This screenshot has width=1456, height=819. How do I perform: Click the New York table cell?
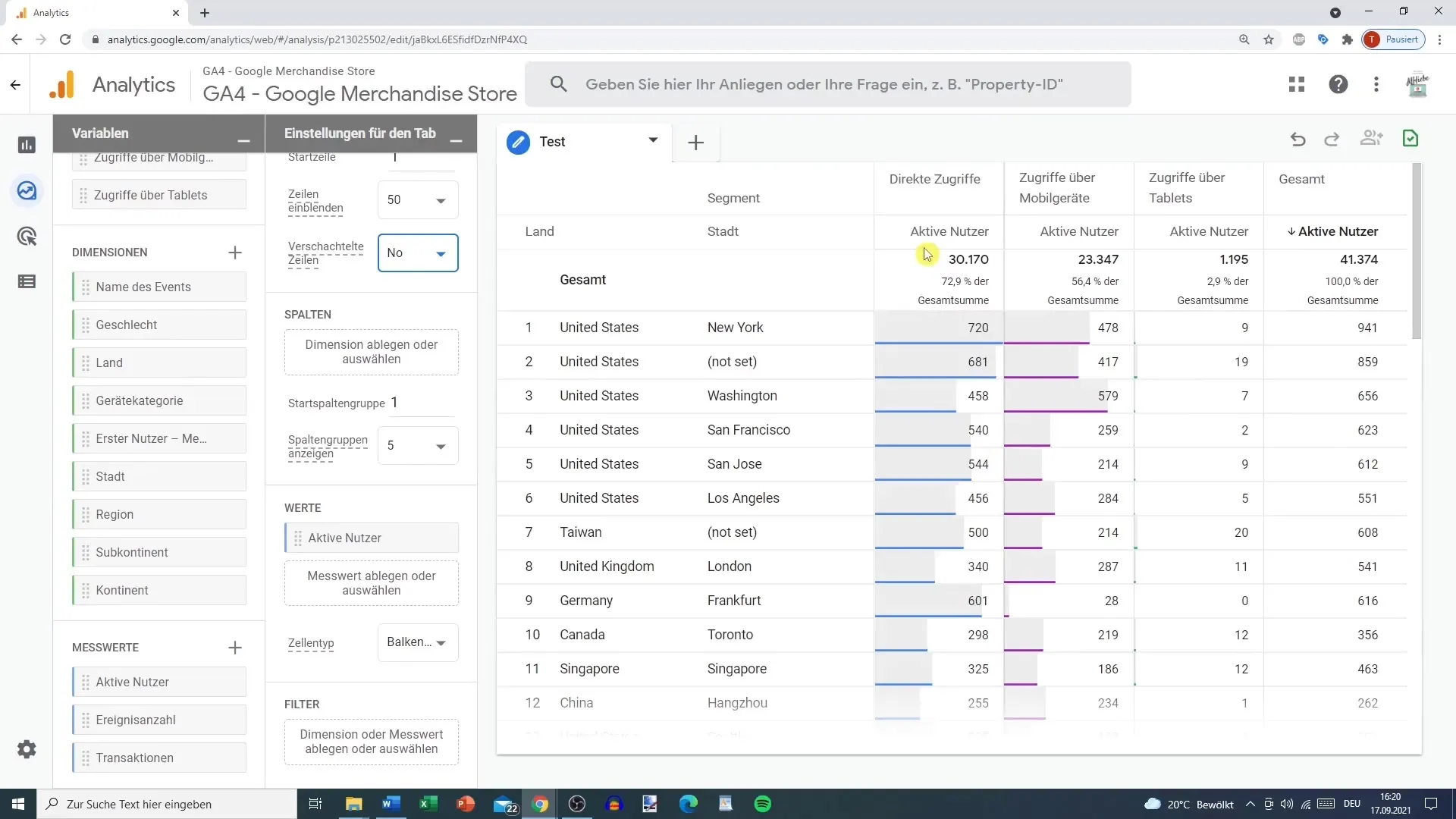pyautogui.click(x=735, y=328)
